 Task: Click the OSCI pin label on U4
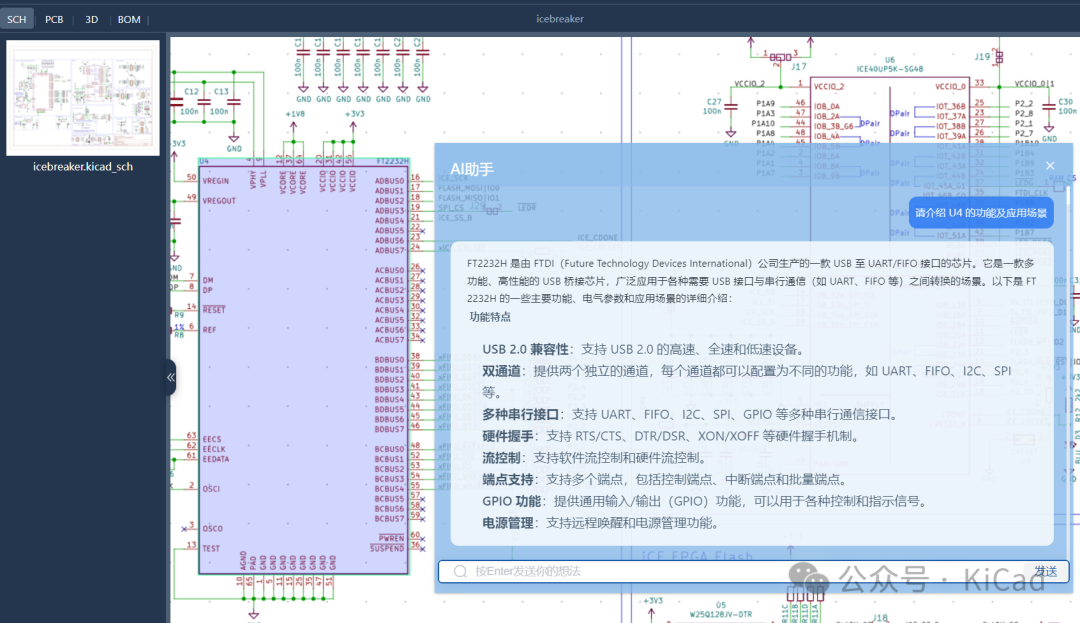coord(211,489)
